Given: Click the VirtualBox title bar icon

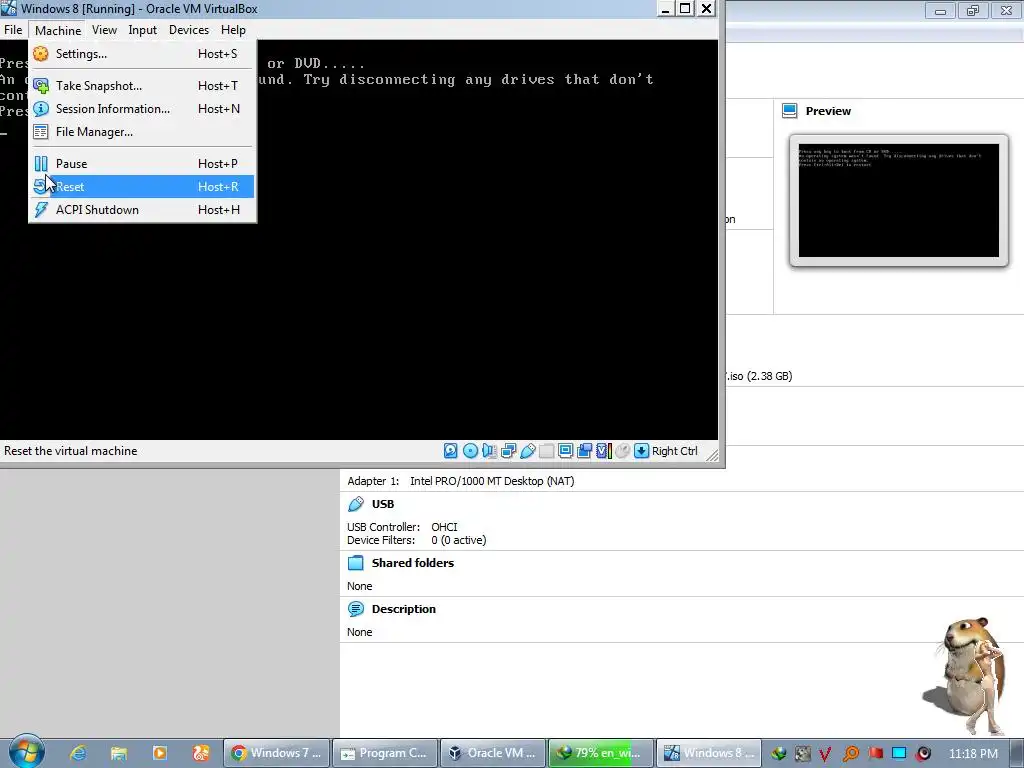Looking at the screenshot, I should coord(9,8).
